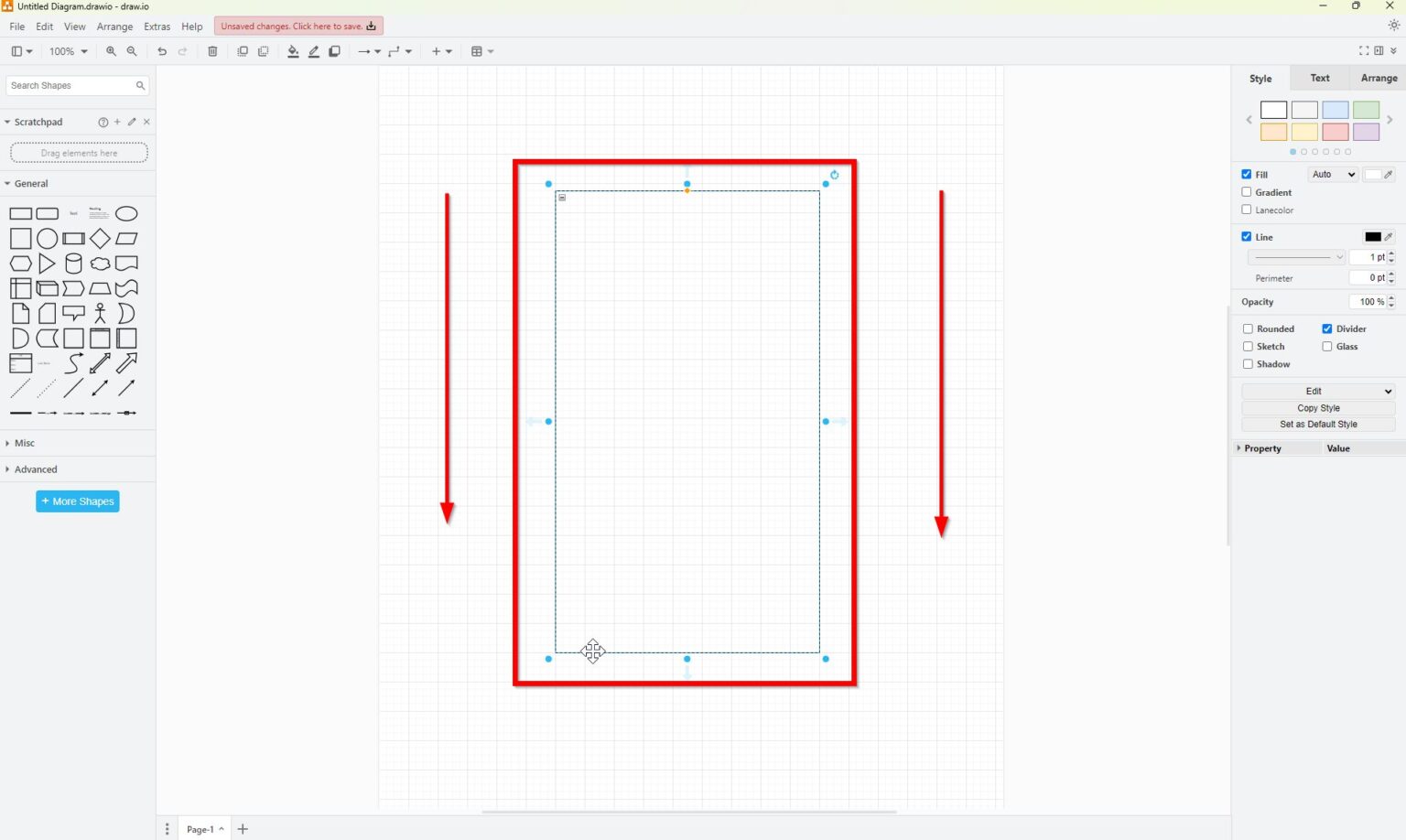Click the Delete trash icon

[212, 51]
